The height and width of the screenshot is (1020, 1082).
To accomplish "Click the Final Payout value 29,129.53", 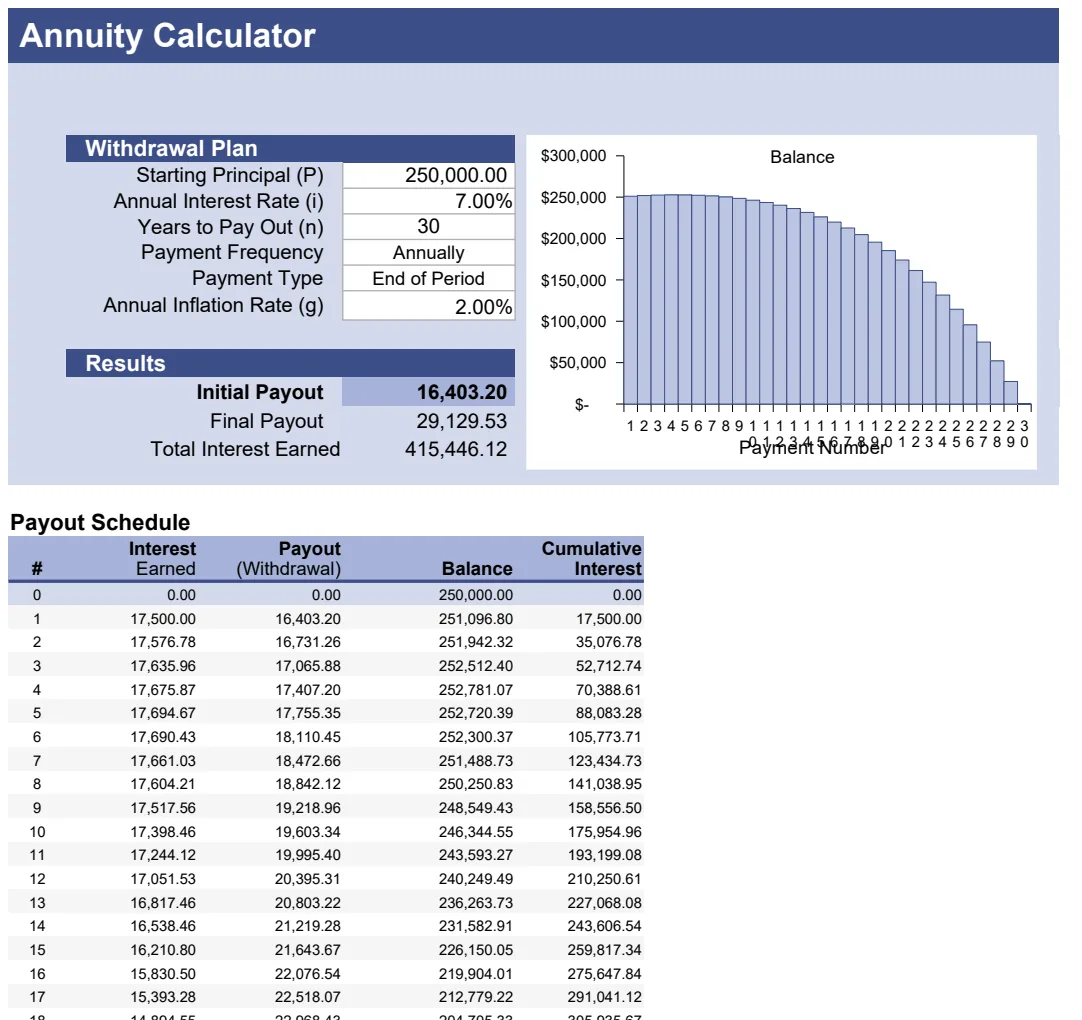I will pos(461,421).
